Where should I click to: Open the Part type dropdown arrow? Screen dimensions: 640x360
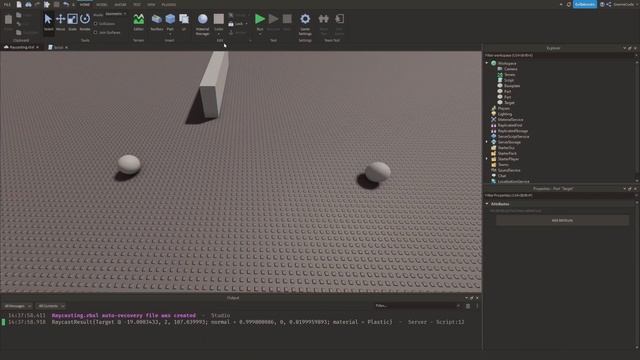coord(170,34)
